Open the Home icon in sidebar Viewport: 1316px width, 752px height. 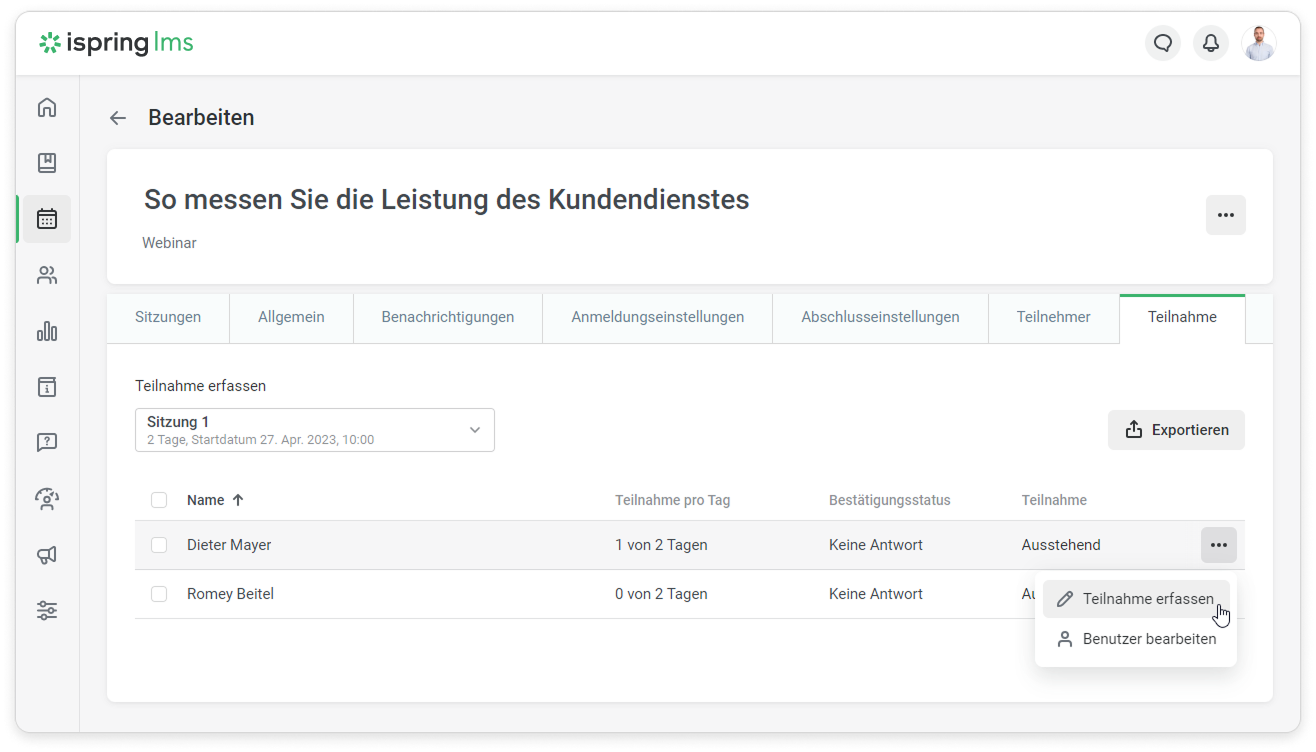(47, 107)
